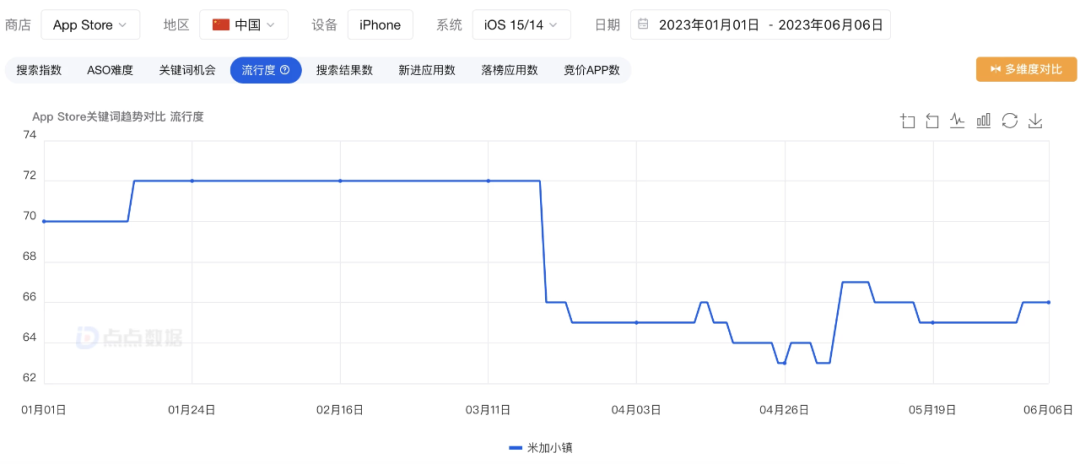Open the 关键词机会 tab

(187, 70)
